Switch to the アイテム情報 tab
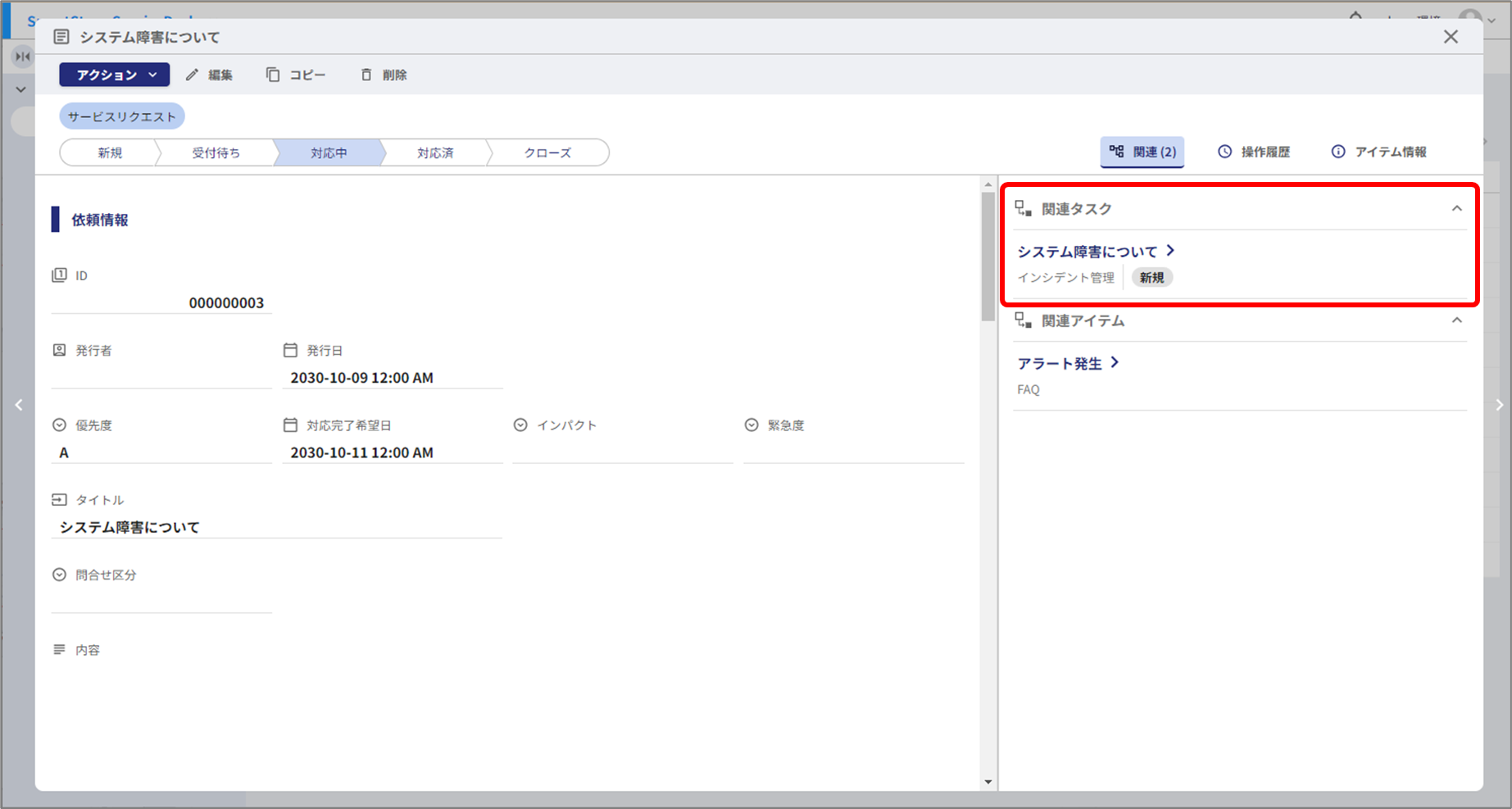 [x=1379, y=152]
